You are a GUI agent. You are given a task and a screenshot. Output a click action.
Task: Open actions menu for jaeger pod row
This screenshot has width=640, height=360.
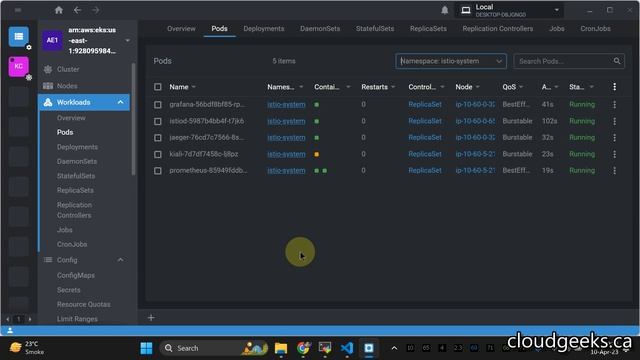[614, 138]
